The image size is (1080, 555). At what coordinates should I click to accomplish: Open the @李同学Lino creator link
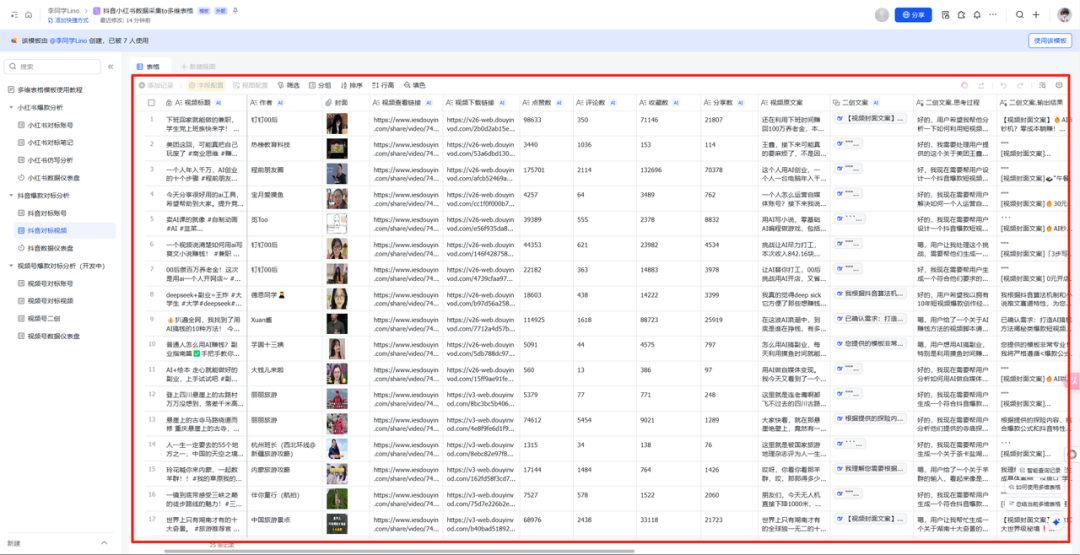pos(69,41)
